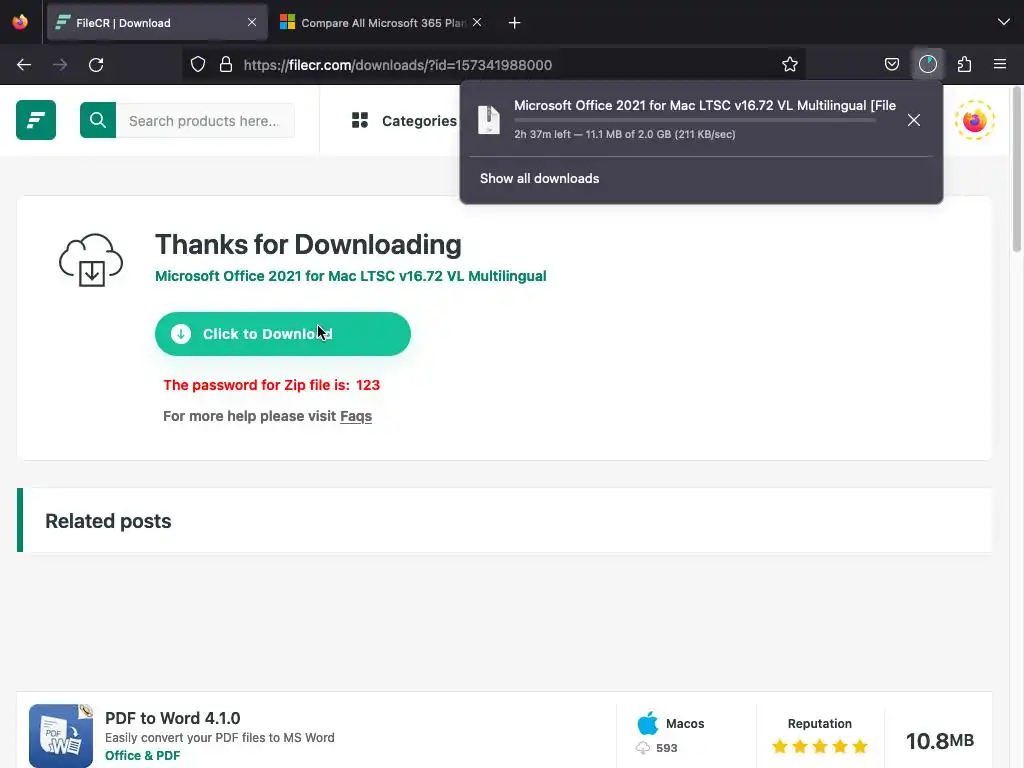The image size is (1024, 768).
Task: Switch to the FileCR Download tab
Action: click(x=157, y=23)
